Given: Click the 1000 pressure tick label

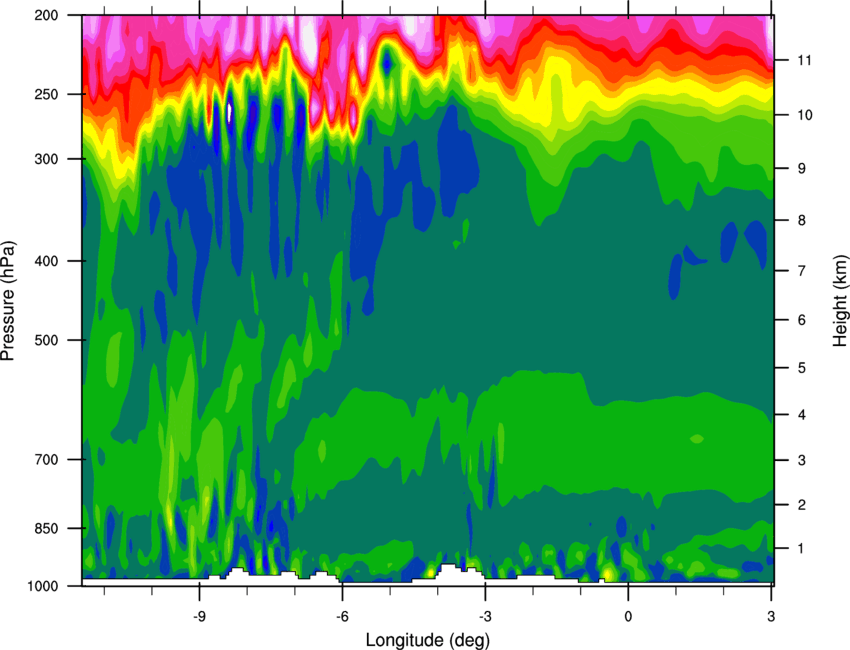Looking at the screenshot, I should tap(42, 586).
